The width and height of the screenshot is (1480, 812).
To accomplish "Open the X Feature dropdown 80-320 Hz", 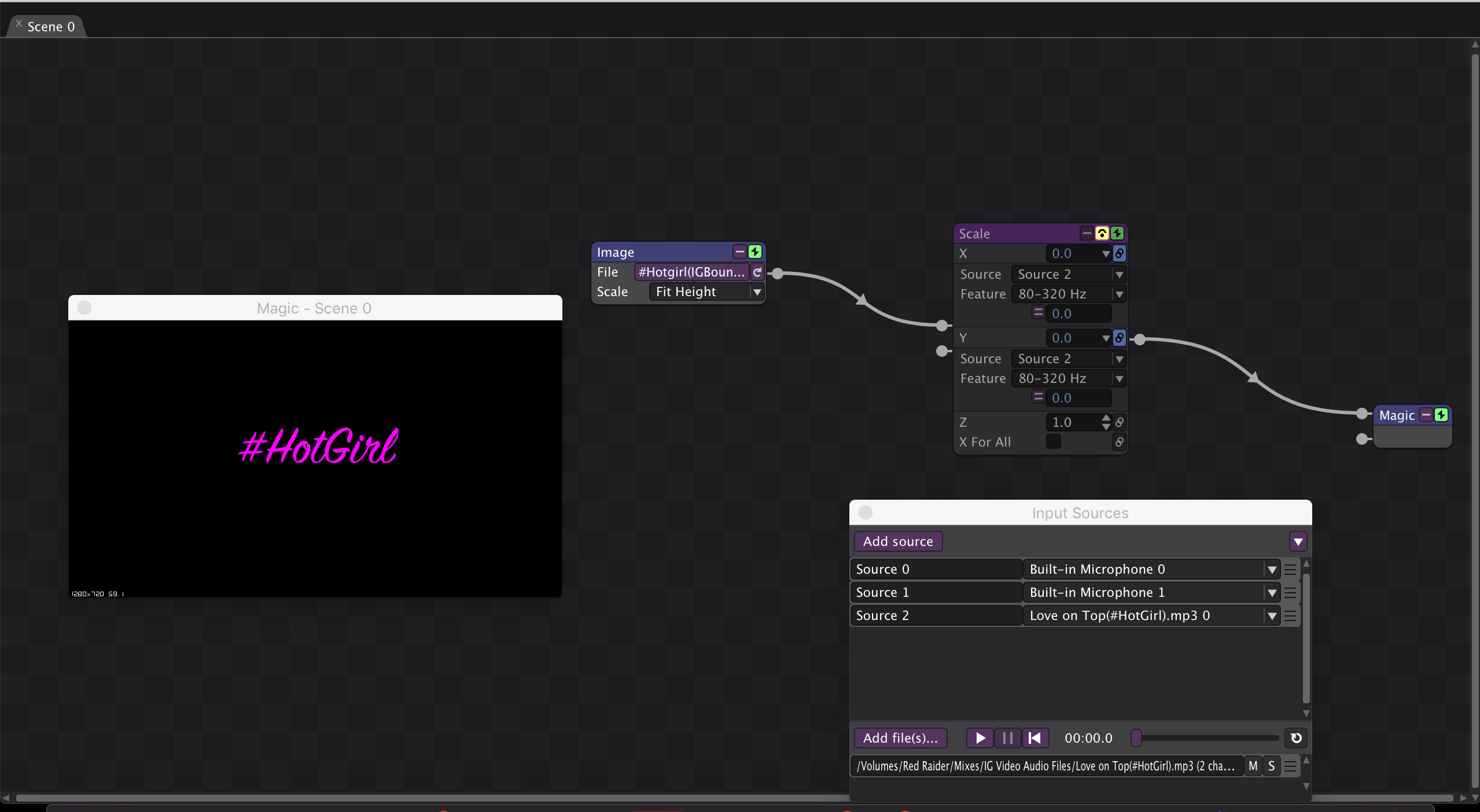I will pos(1068,294).
